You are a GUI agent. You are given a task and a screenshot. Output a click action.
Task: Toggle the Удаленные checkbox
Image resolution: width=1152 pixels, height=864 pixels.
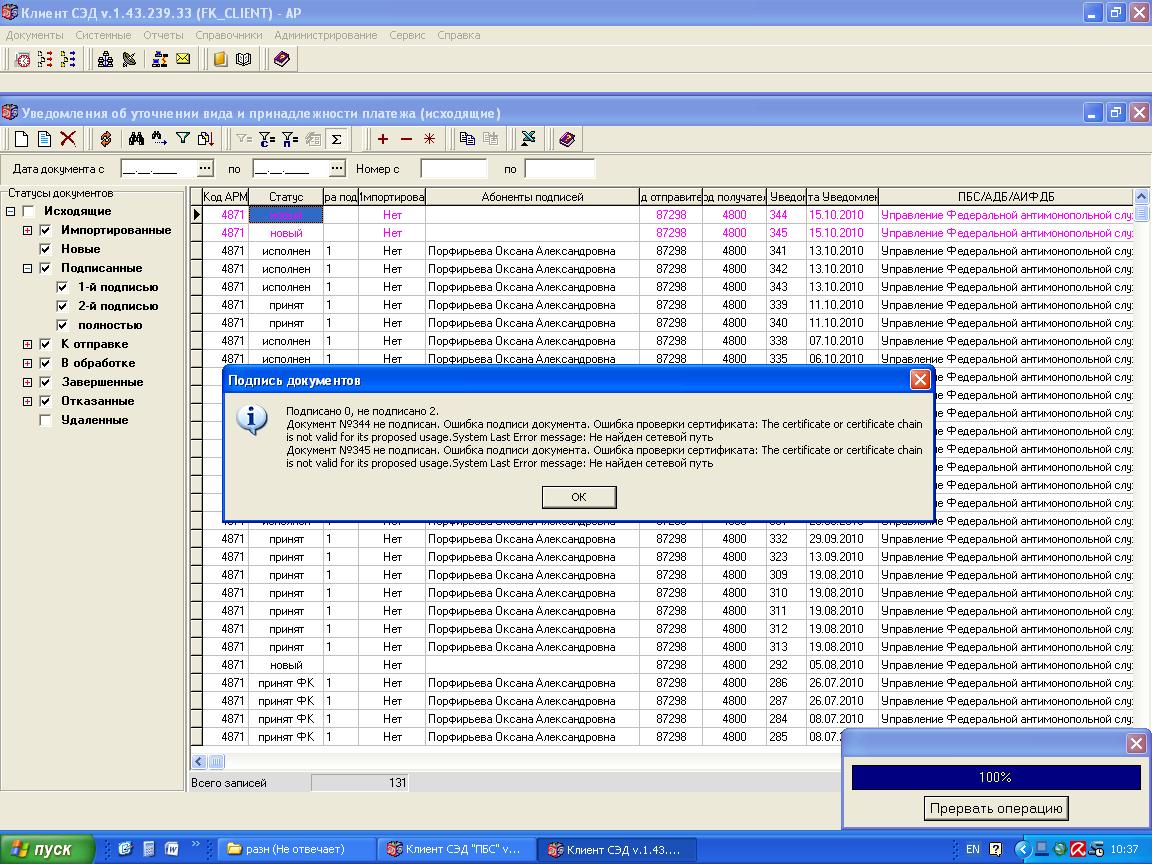(45, 420)
